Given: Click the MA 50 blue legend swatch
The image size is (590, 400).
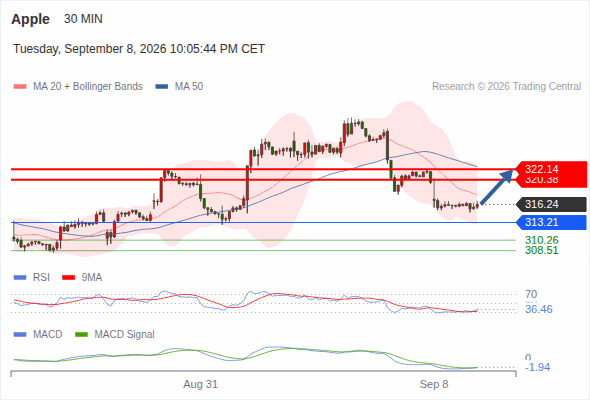Looking at the screenshot, I should 162,87.
